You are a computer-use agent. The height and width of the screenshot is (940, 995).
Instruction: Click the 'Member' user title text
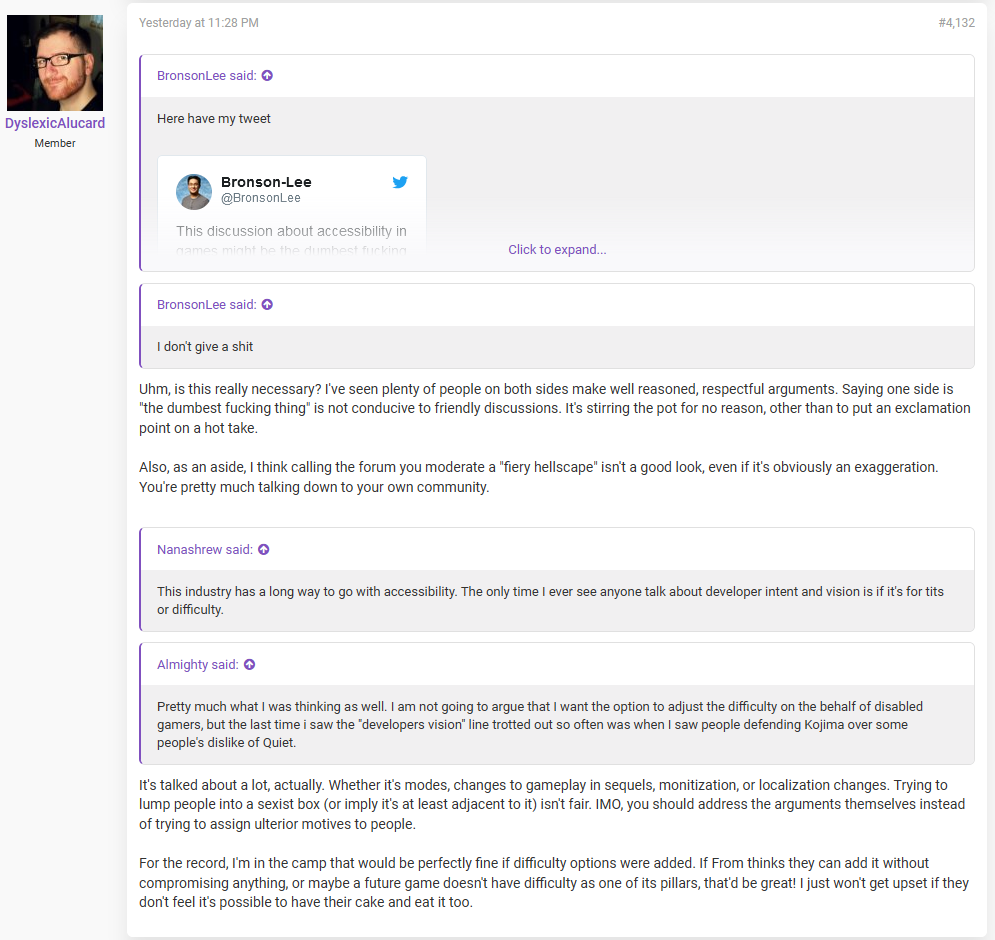(x=55, y=143)
